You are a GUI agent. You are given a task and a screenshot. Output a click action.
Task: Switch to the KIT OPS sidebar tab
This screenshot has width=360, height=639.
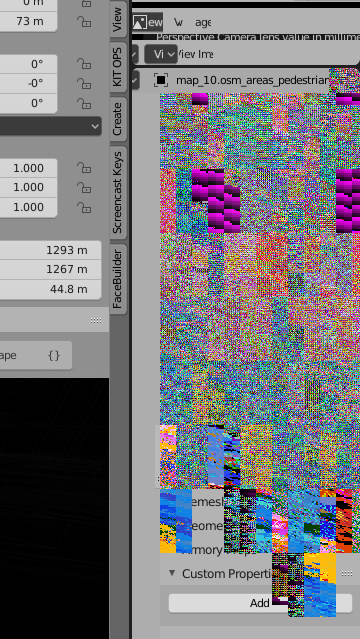pyautogui.click(x=117, y=67)
